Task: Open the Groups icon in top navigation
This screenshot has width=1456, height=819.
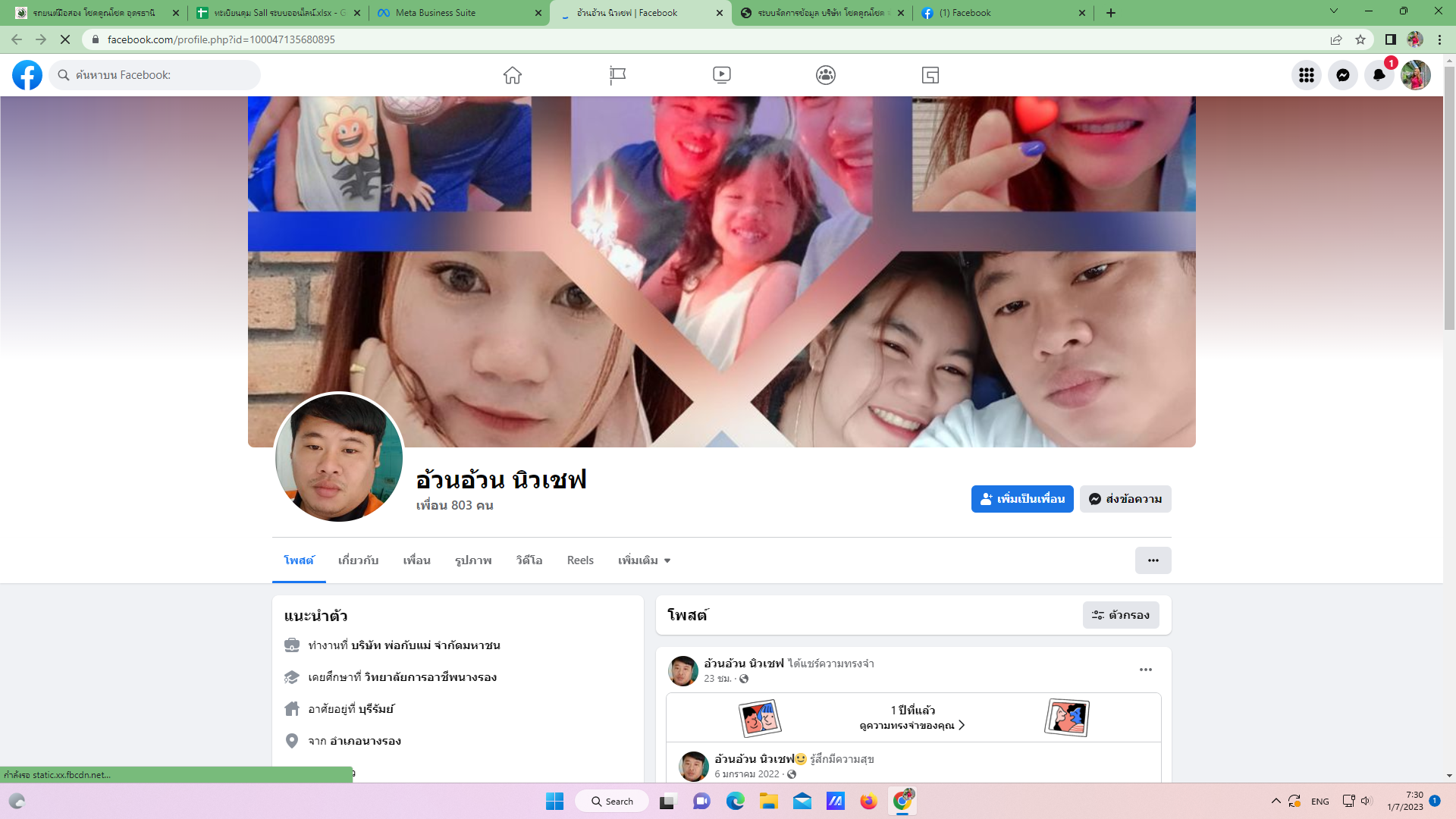Action: click(826, 75)
